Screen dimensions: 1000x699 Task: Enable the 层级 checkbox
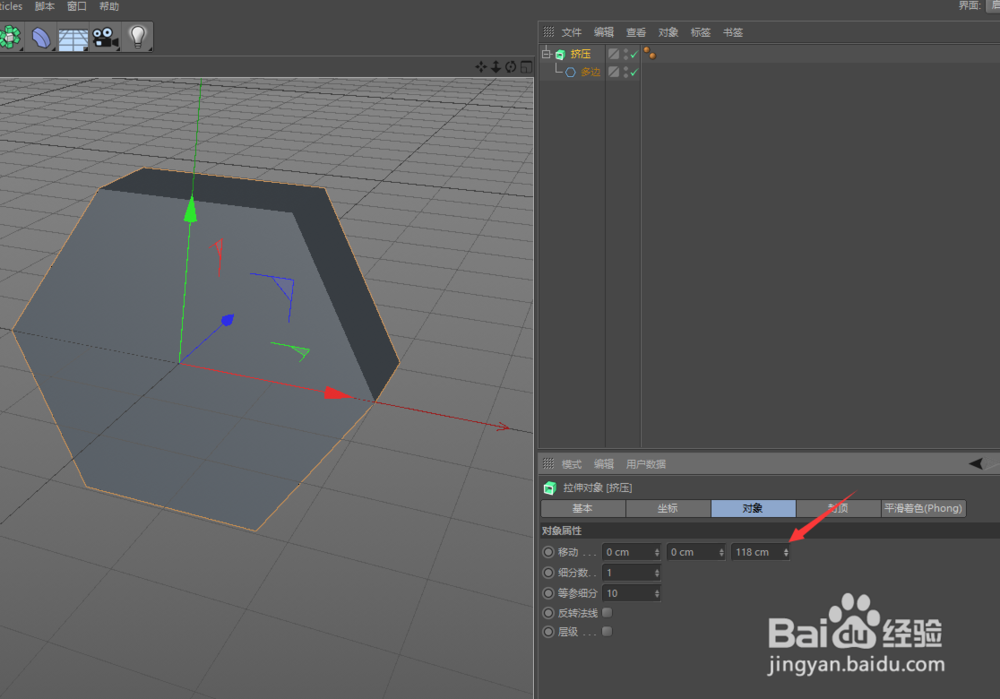[607, 631]
